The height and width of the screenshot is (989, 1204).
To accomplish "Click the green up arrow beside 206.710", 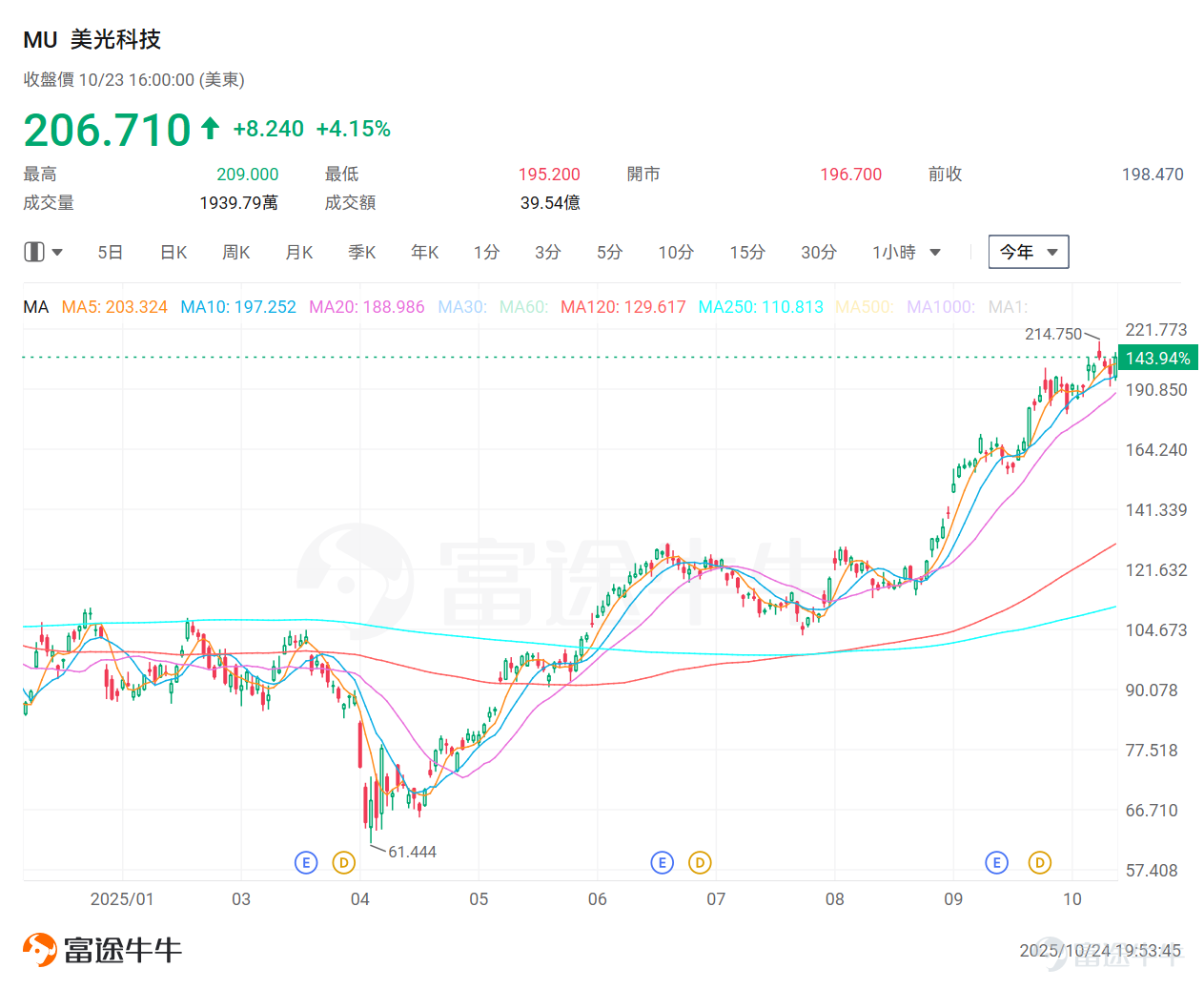I will [211, 128].
